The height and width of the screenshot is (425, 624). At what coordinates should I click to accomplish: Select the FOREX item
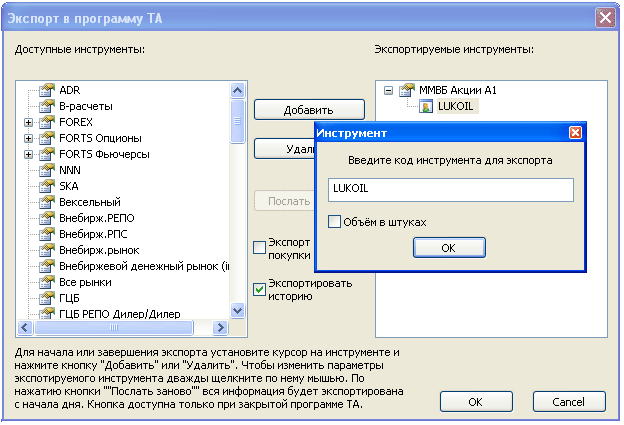[x=76, y=122]
